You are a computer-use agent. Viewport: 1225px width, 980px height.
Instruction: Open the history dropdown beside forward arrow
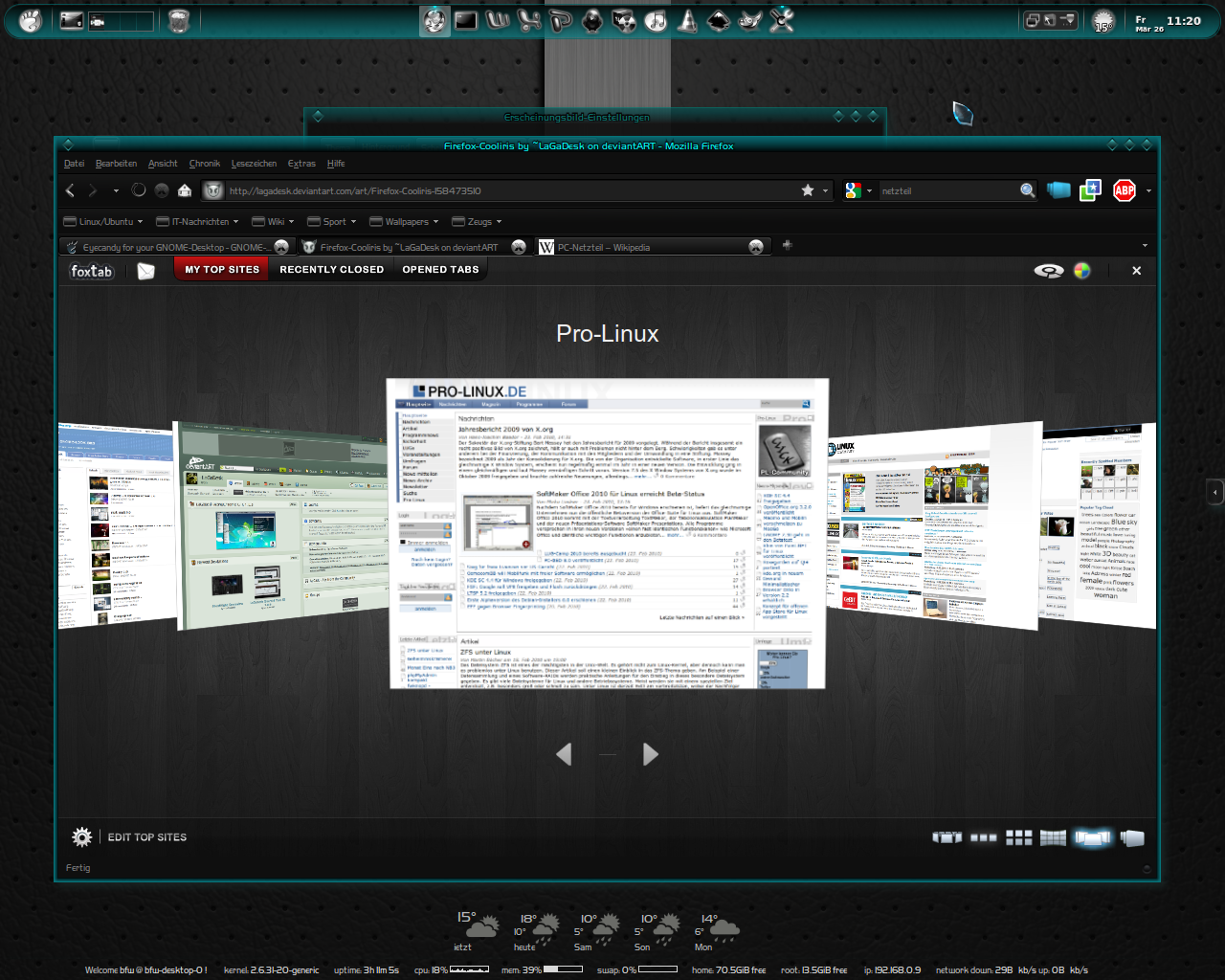[x=116, y=190]
